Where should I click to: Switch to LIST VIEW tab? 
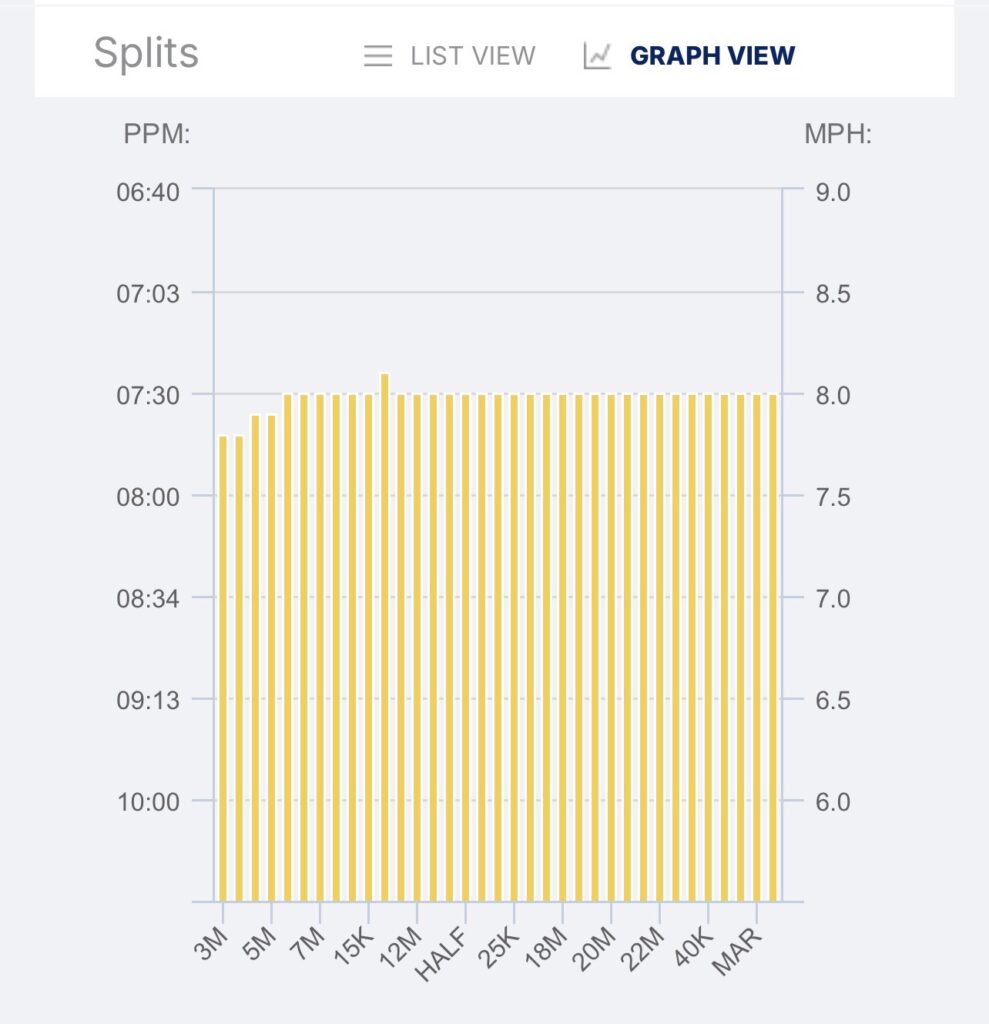pos(472,56)
